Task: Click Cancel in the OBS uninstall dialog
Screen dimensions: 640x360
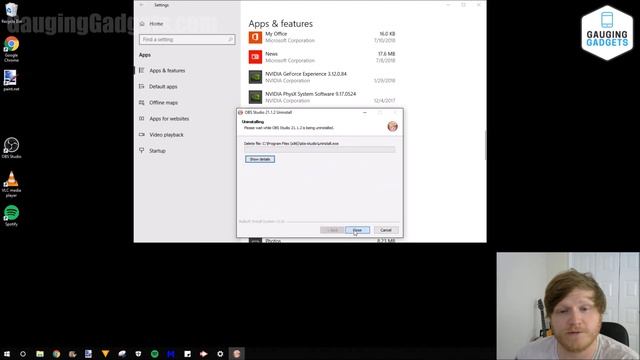Action: click(386, 230)
